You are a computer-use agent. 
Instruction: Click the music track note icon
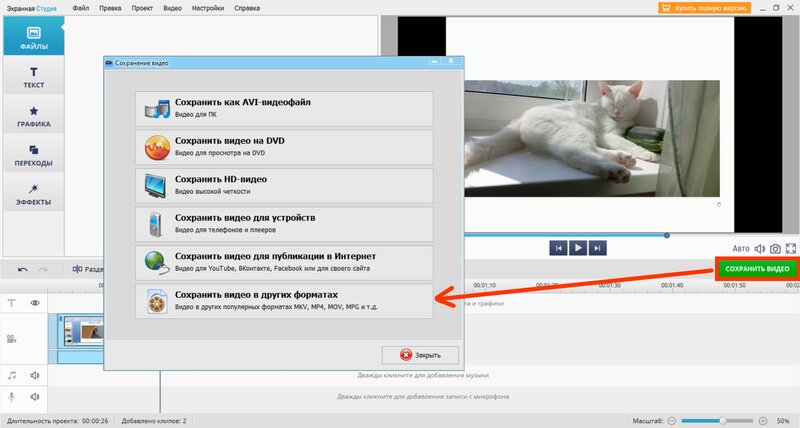12,375
